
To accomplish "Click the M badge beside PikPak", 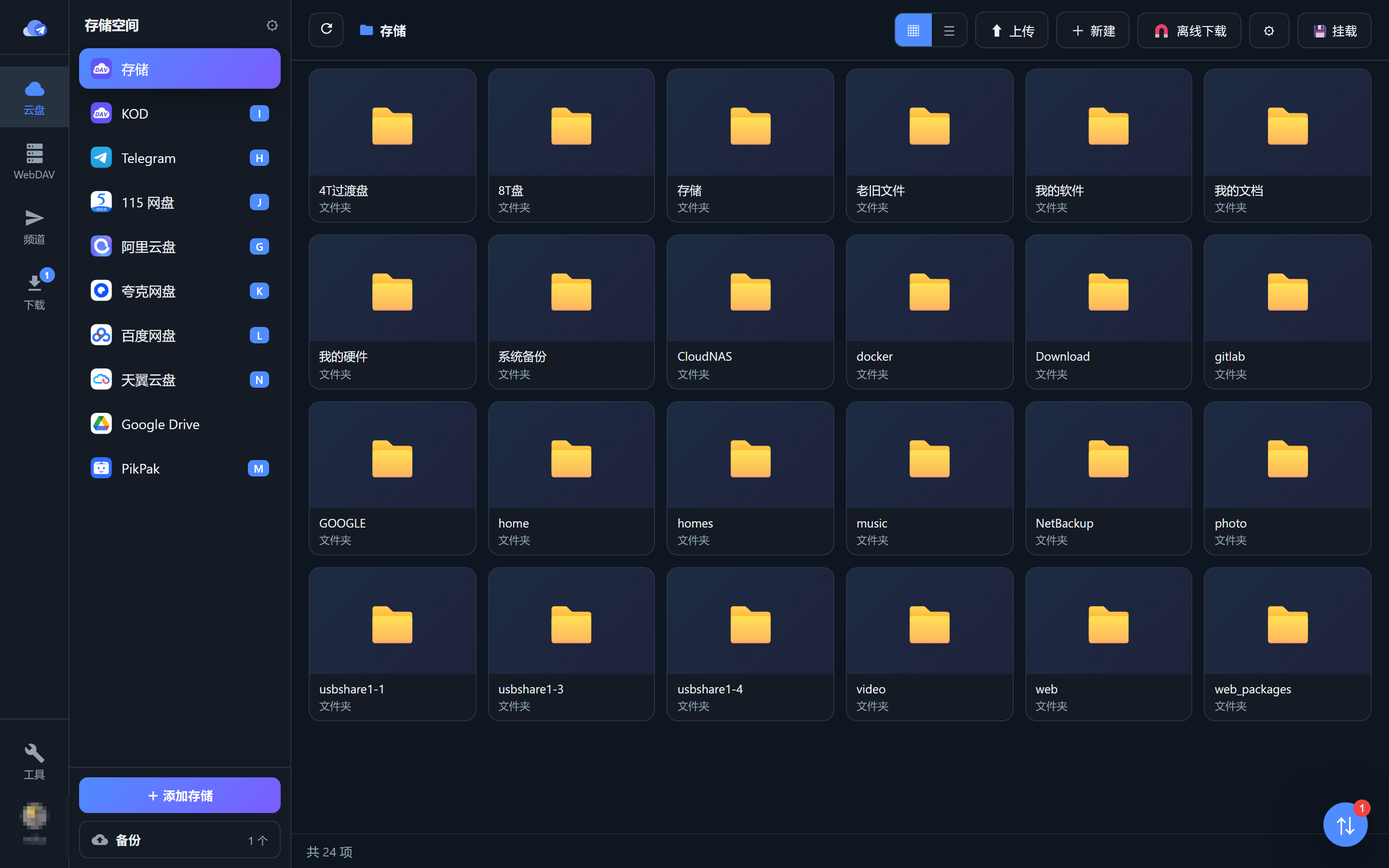I will coord(259,468).
